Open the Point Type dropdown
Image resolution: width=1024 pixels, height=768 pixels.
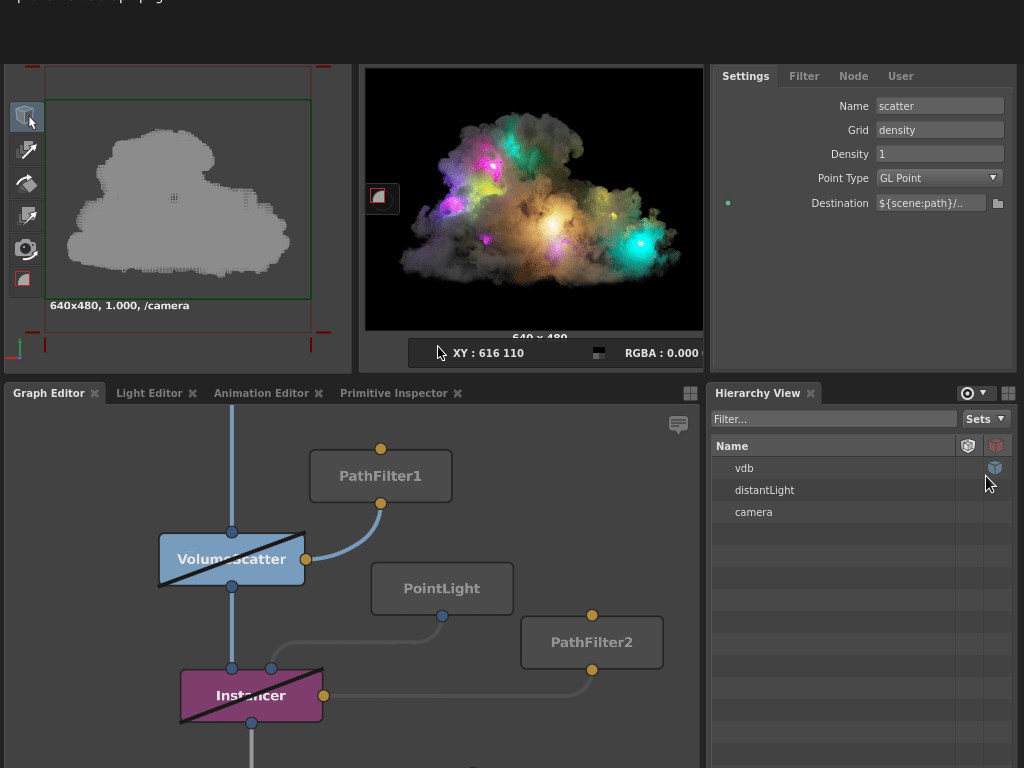[939, 178]
